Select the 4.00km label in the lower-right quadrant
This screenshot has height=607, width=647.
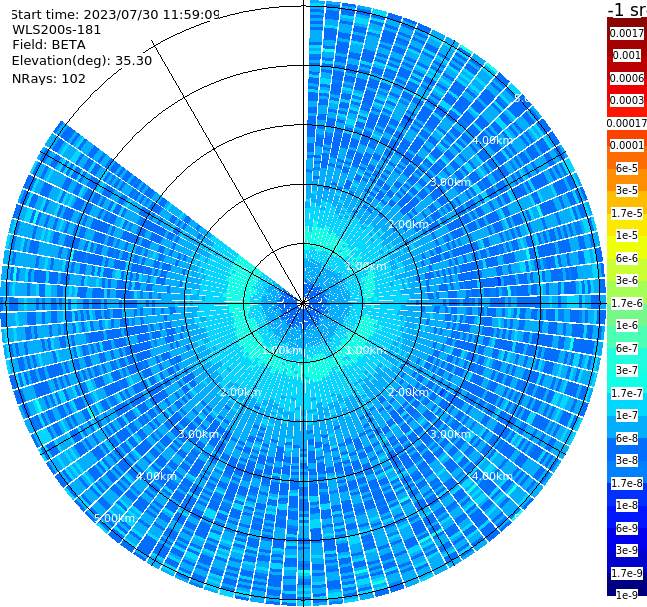click(x=492, y=476)
